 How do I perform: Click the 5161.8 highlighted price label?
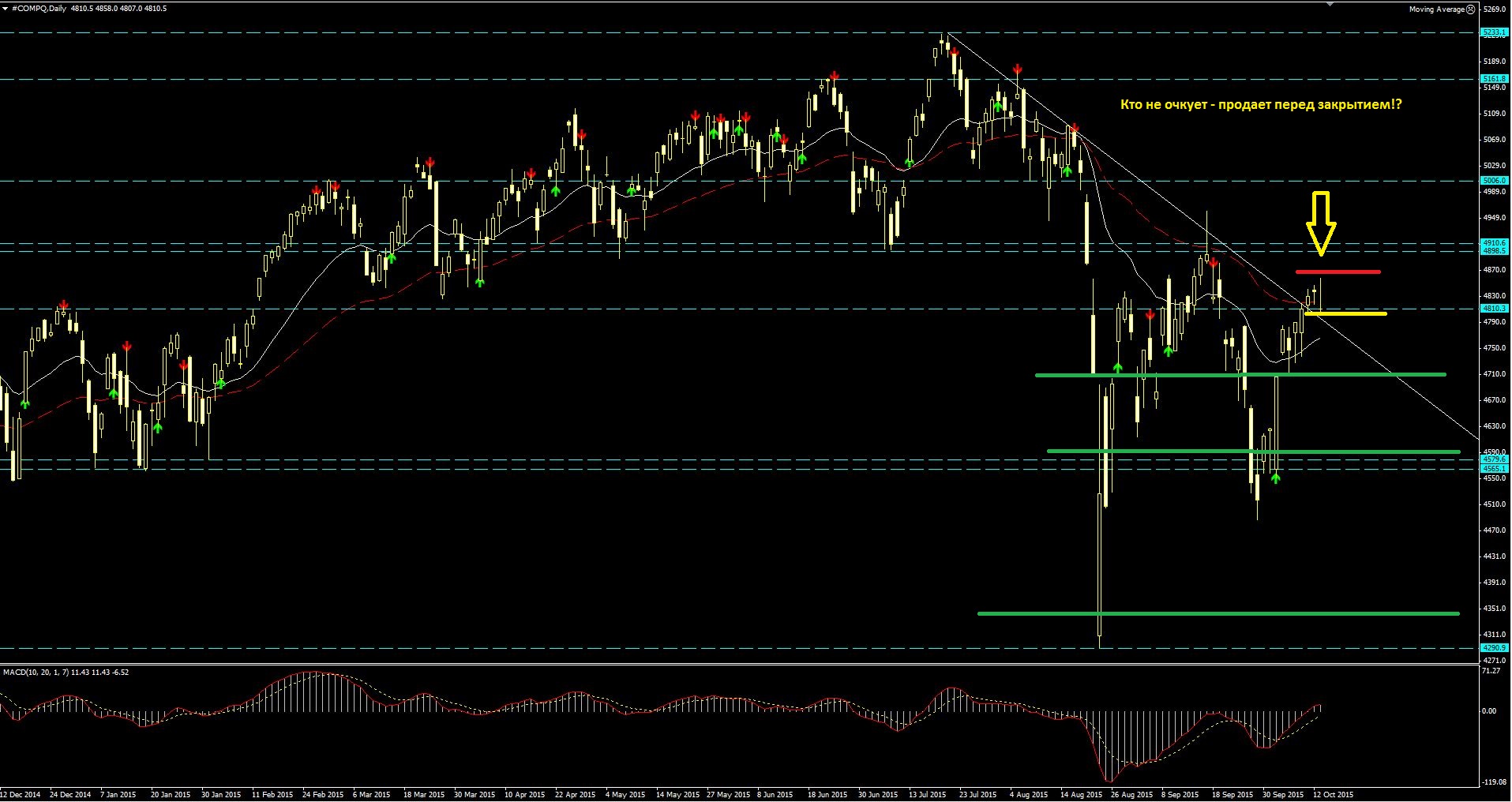pos(1495,79)
